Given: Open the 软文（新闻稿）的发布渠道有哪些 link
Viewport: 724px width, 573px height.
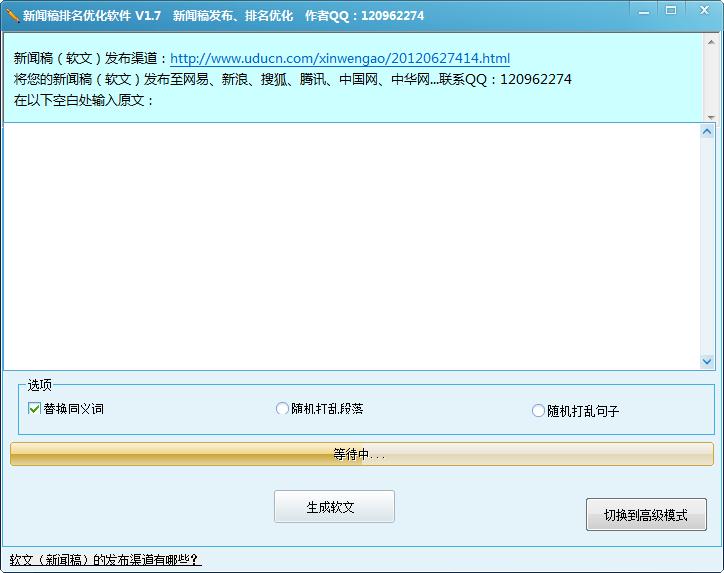Looking at the screenshot, I should coord(106,560).
